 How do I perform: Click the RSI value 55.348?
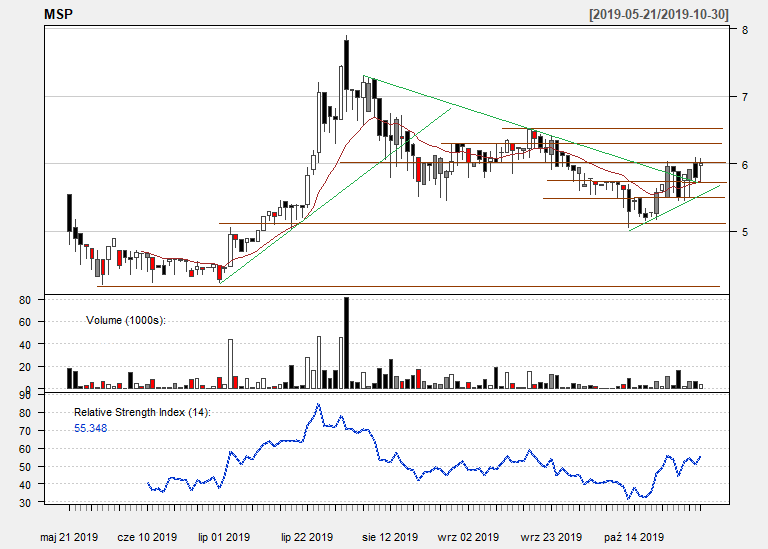91,429
